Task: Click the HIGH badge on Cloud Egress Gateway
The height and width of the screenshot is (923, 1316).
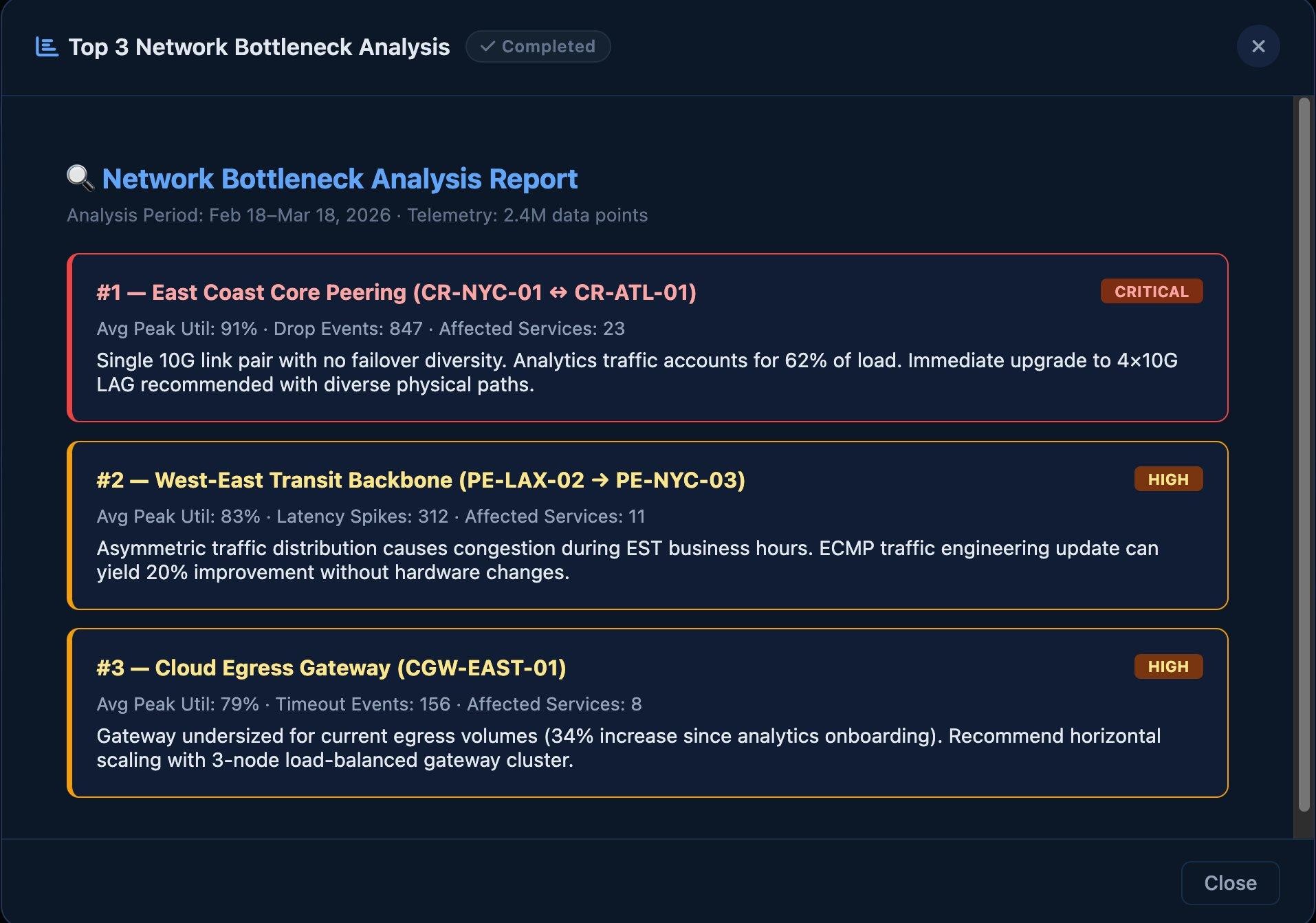Action: pyautogui.click(x=1167, y=666)
